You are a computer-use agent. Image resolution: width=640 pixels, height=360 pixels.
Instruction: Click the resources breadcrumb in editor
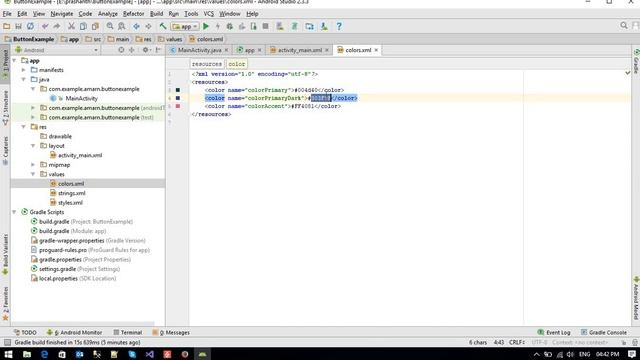[207, 64]
